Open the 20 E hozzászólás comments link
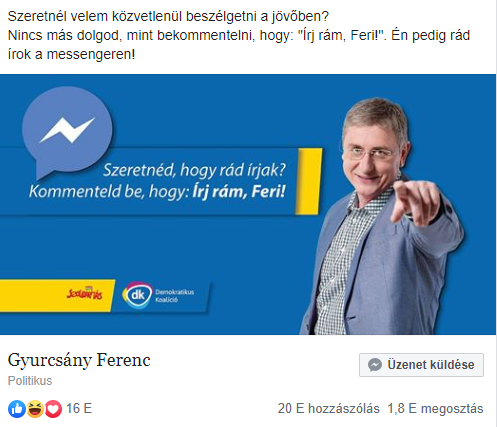Image resolution: width=497 pixels, height=427 pixels. point(328,409)
